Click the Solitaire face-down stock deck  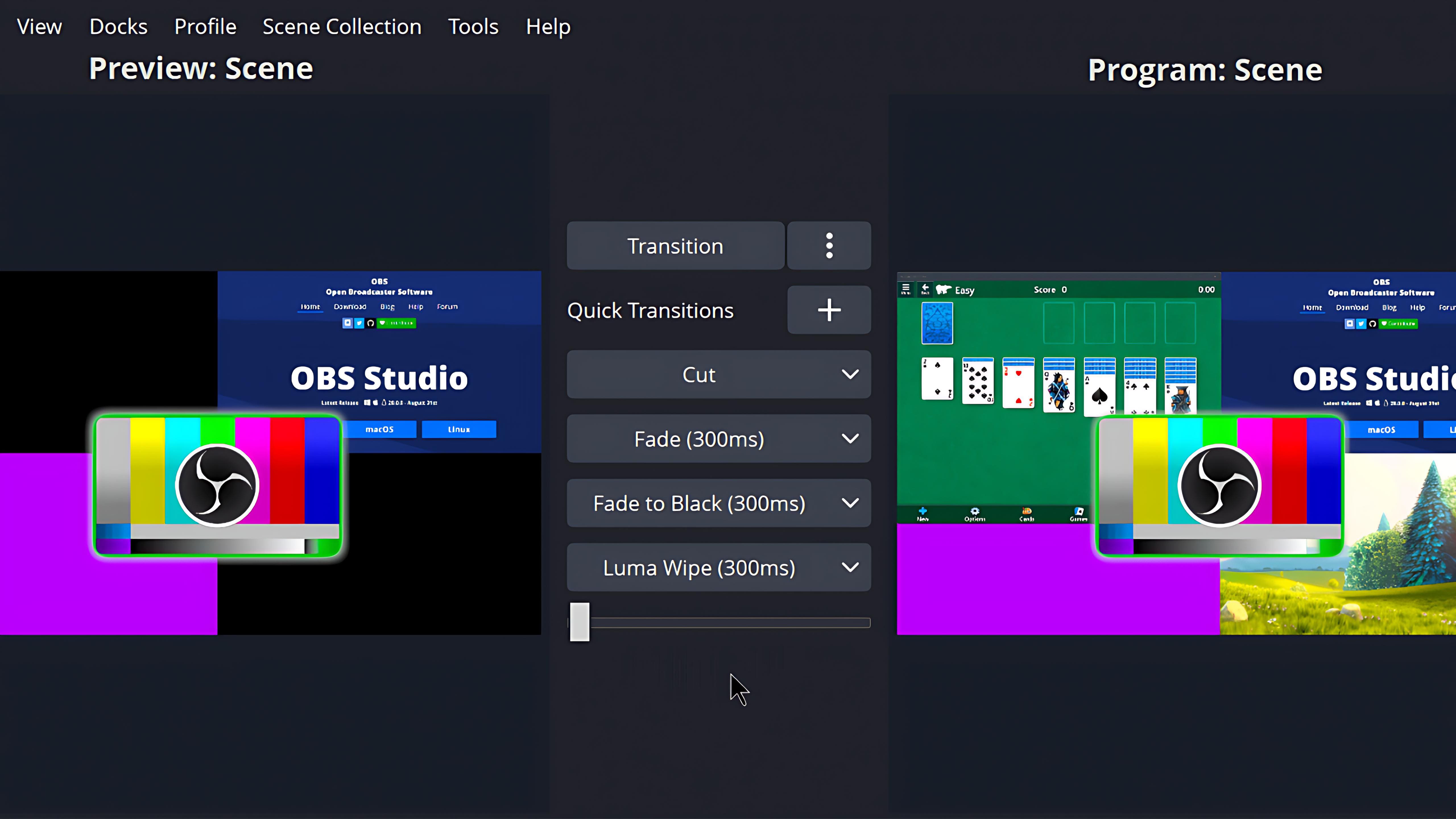[x=937, y=323]
